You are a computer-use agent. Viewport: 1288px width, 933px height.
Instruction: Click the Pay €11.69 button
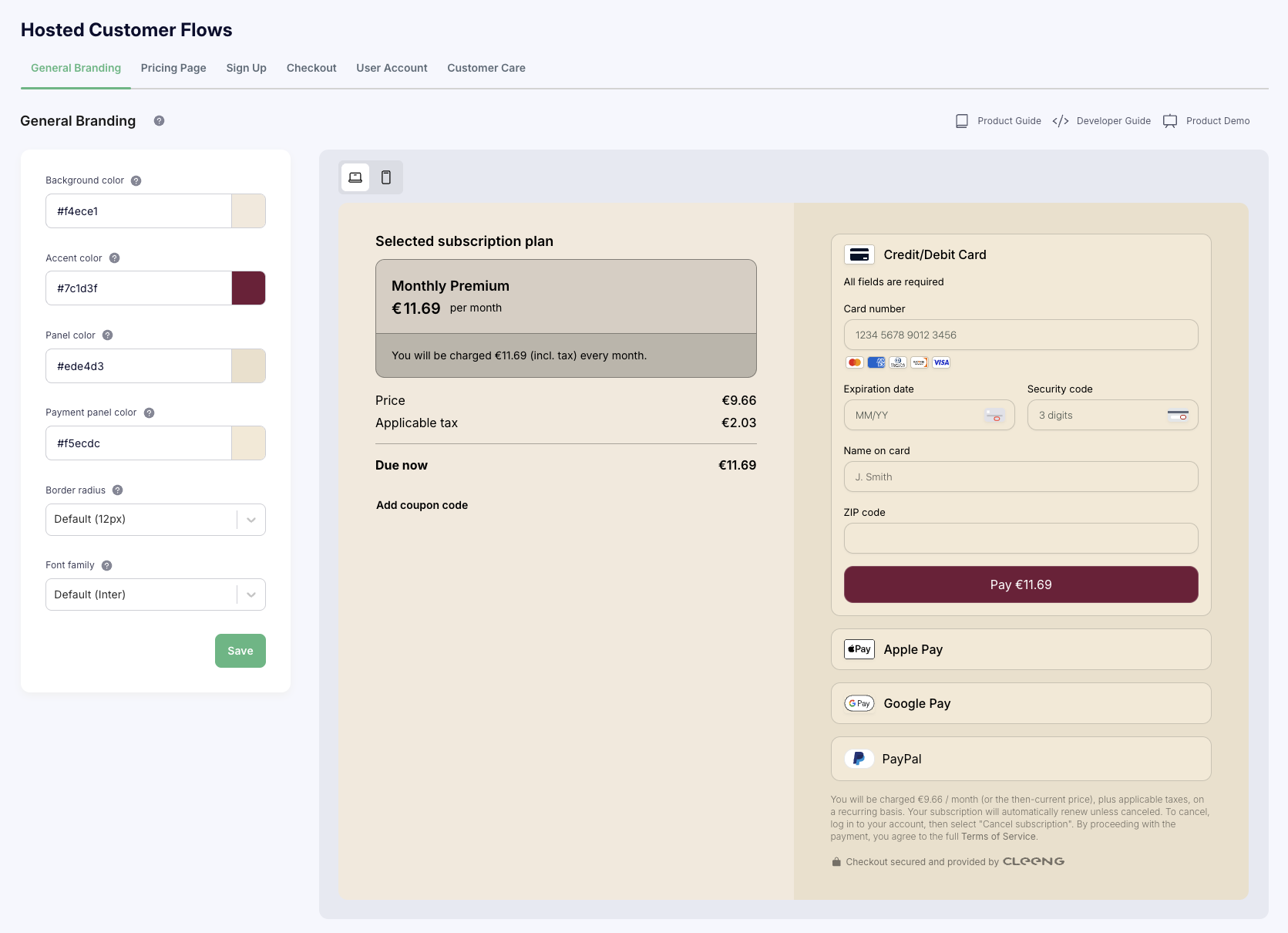(x=1021, y=584)
